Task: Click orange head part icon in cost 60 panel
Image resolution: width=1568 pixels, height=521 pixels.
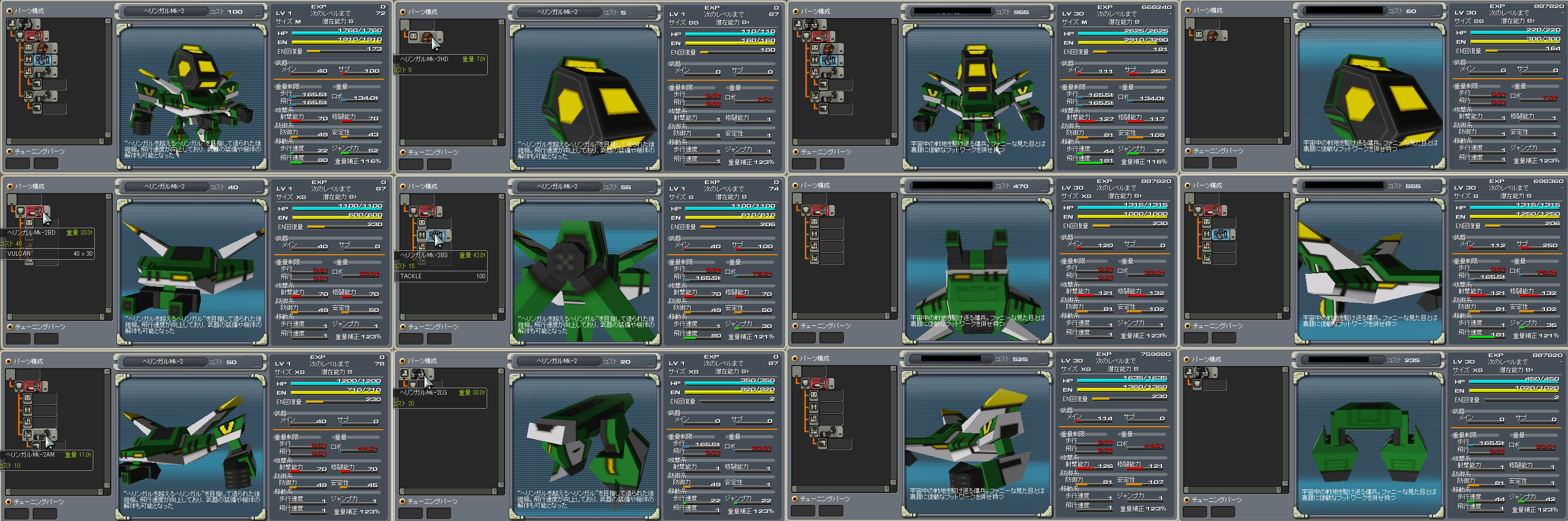Action: [1213, 36]
